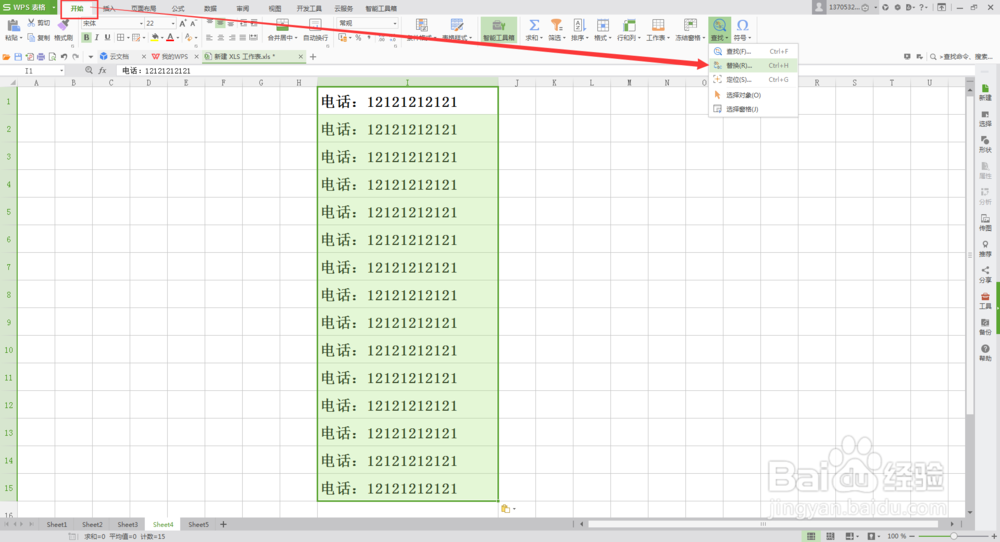Click the worksheet (工作表) icon
The height and width of the screenshot is (542, 1000).
[x=658, y=25]
